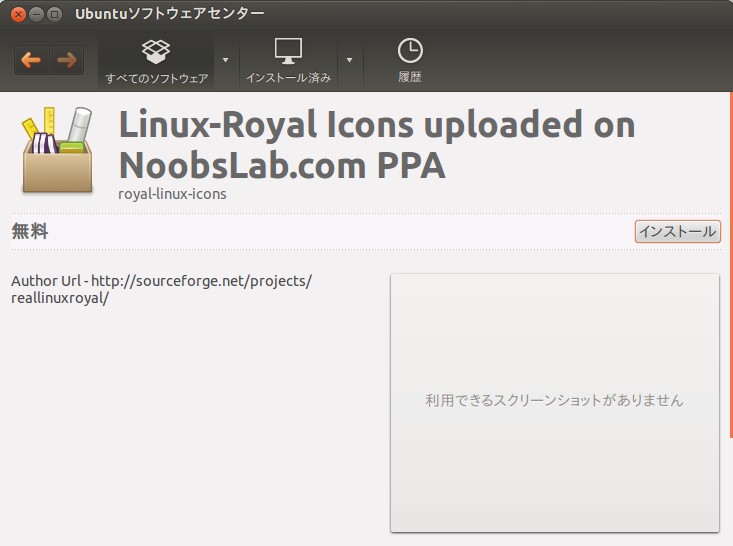The width and height of the screenshot is (733, 546).
Task: Click the Author Url sourceforge text
Action: [161, 289]
